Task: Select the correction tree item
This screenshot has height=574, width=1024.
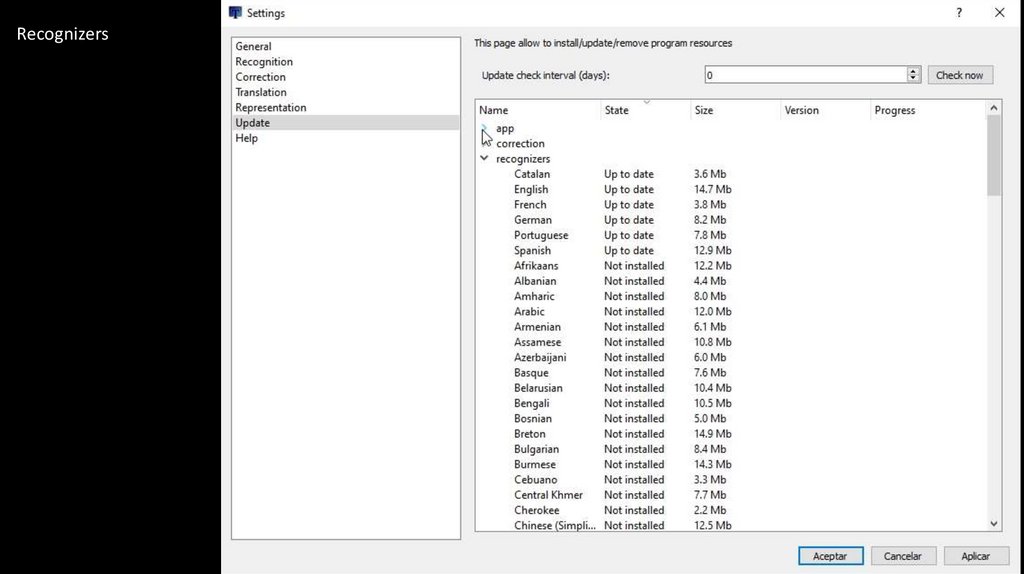Action: (520, 144)
